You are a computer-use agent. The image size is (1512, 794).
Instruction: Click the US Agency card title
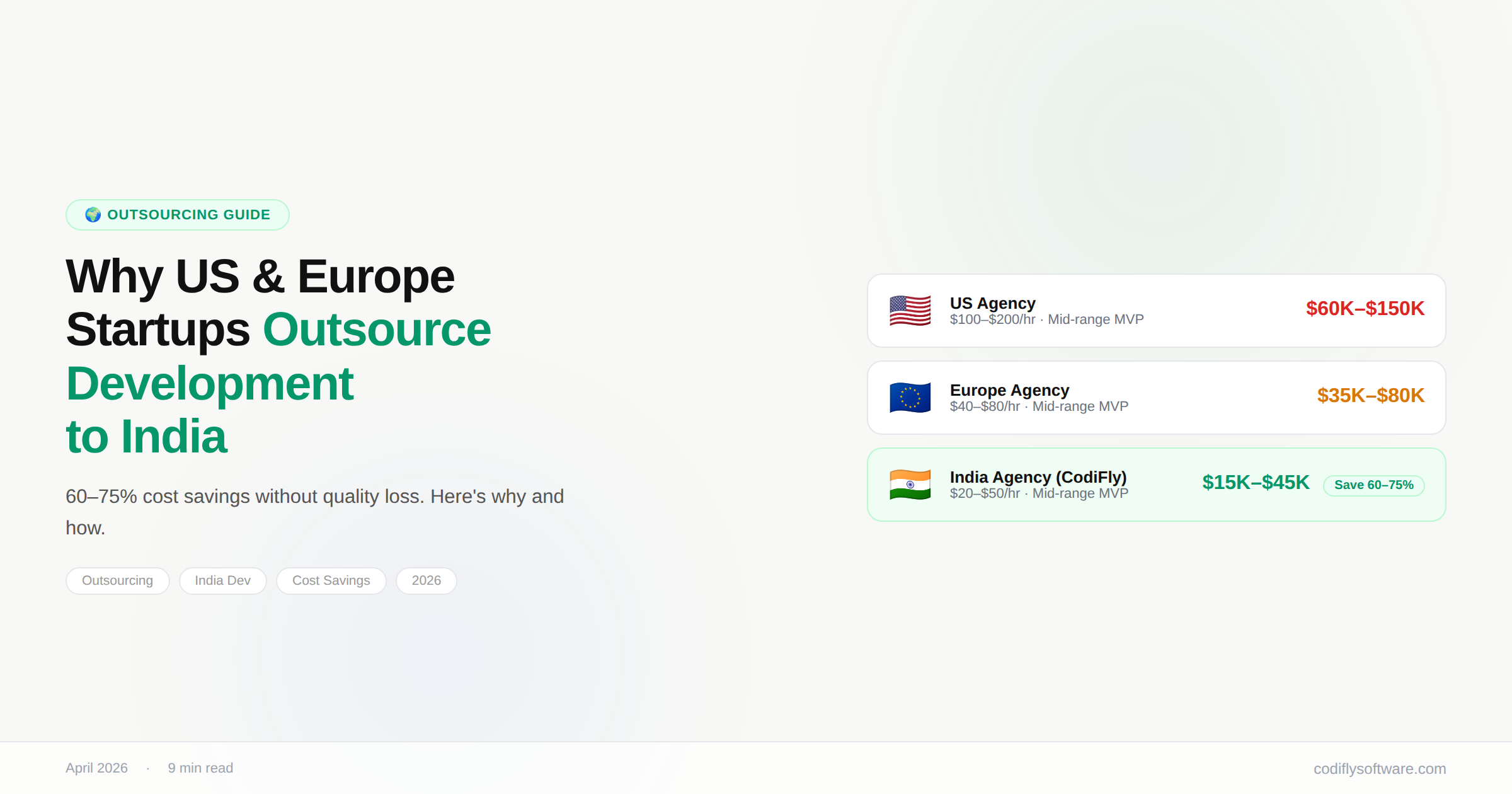point(993,303)
